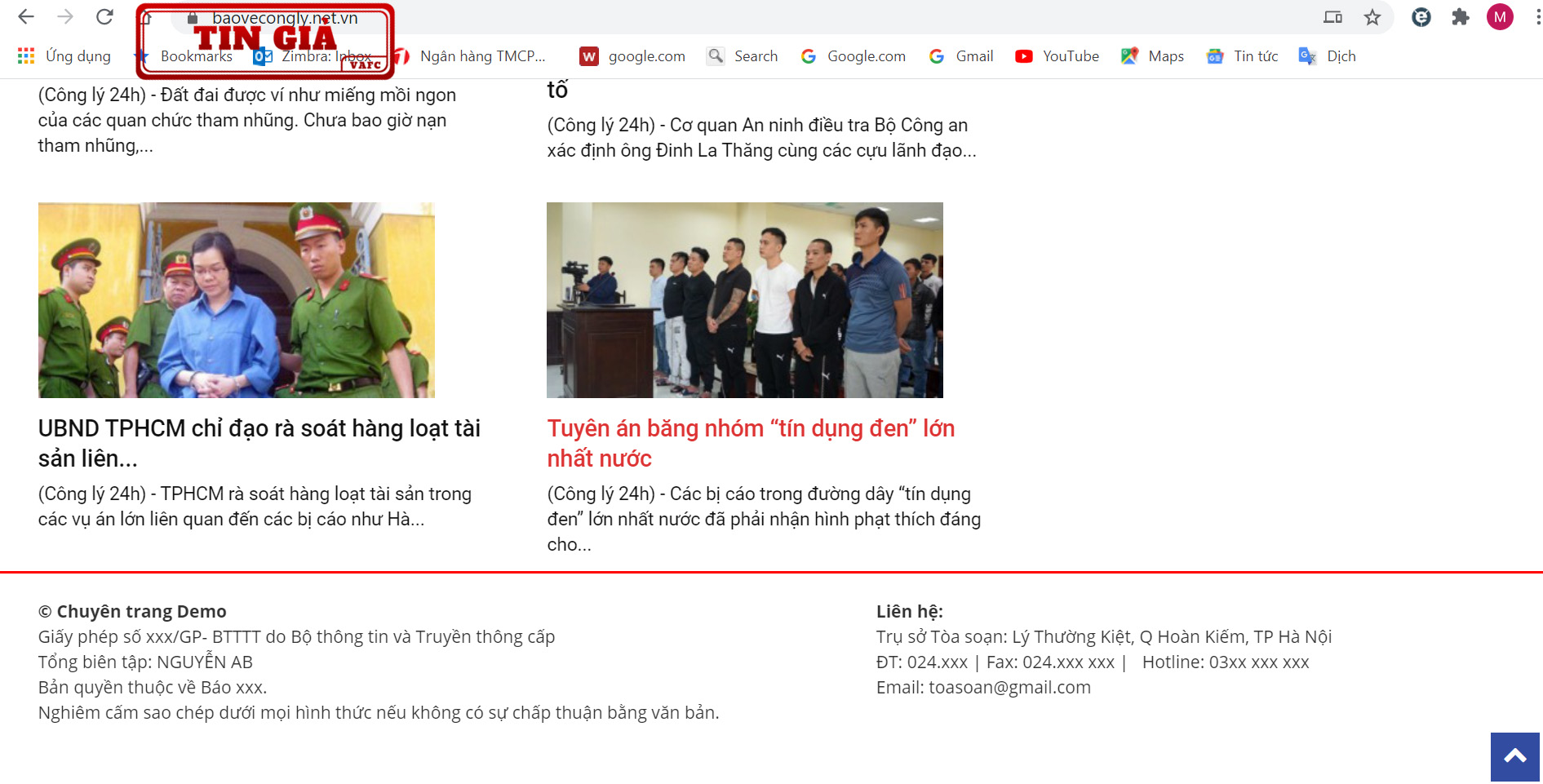Viewport: 1543px width, 784px height.
Task: Open the Ngân hàng TMCP bookmark
Action: [x=470, y=56]
